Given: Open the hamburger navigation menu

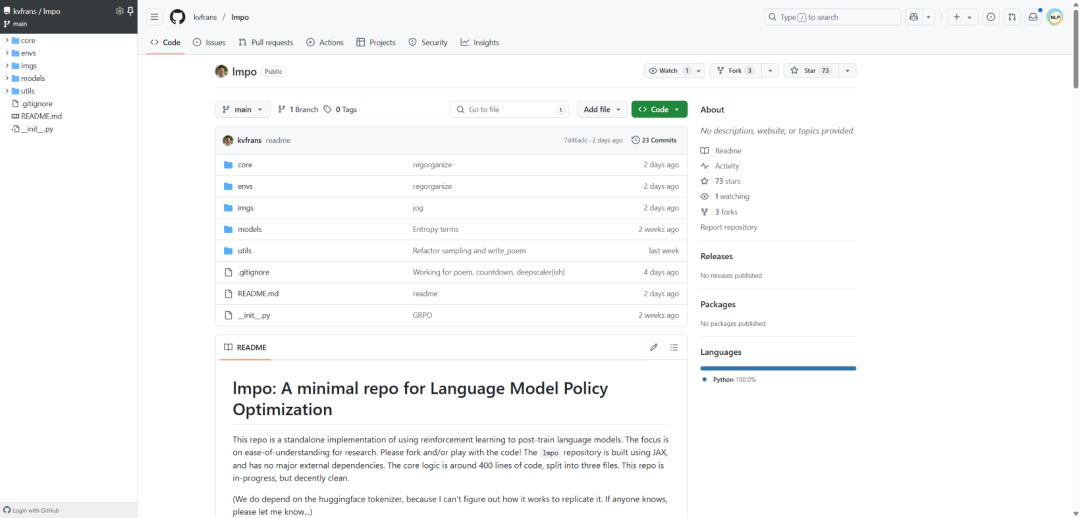Looking at the screenshot, I should (154, 17).
